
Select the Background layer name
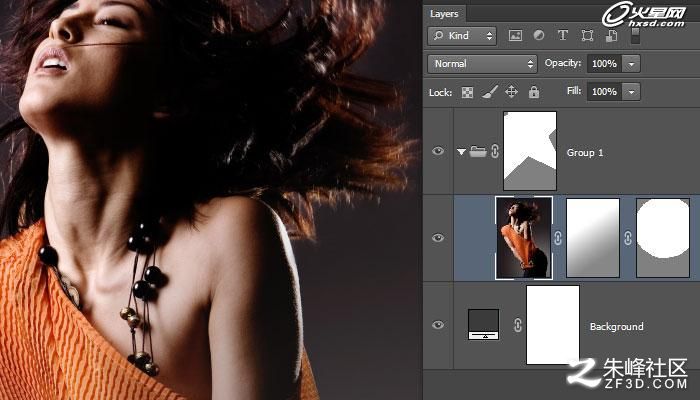617,326
